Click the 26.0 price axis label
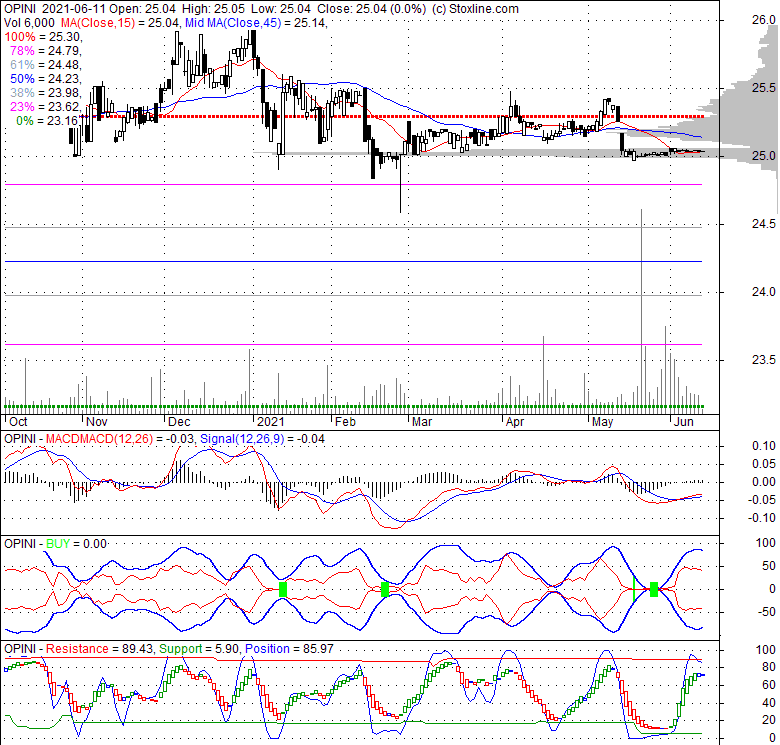Image resolution: width=780 pixels, height=745 pixels. coord(764,20)
